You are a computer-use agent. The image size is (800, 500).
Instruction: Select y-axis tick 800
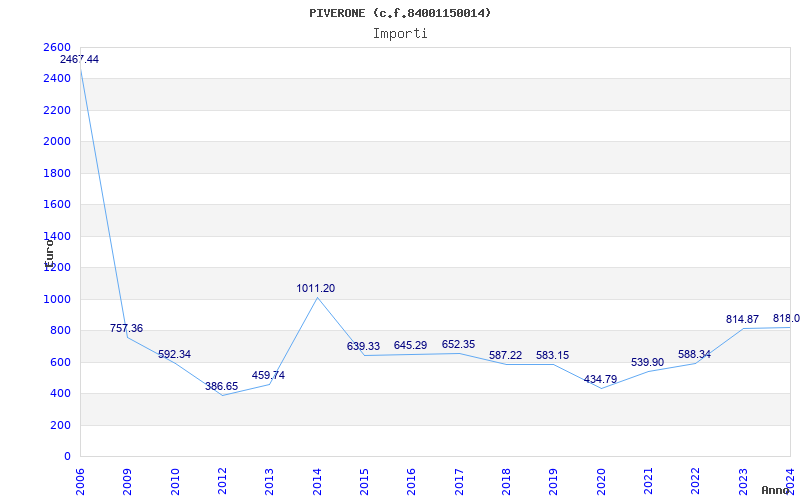click(60, 331)
